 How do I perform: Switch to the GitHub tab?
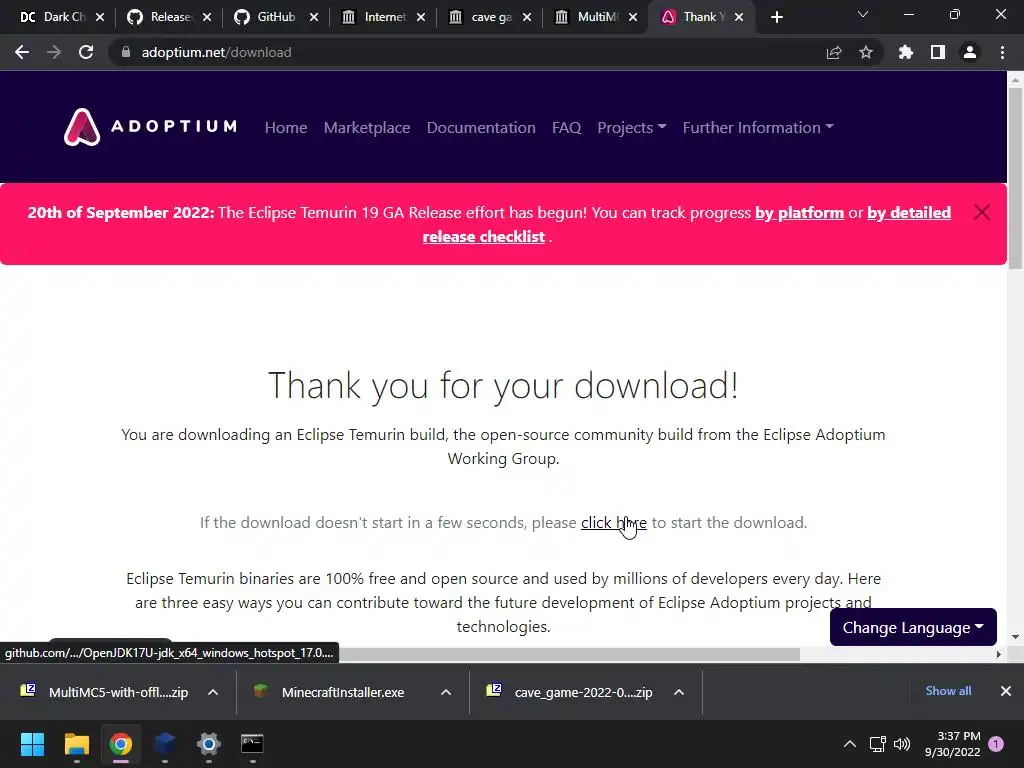tap(266, 17)
